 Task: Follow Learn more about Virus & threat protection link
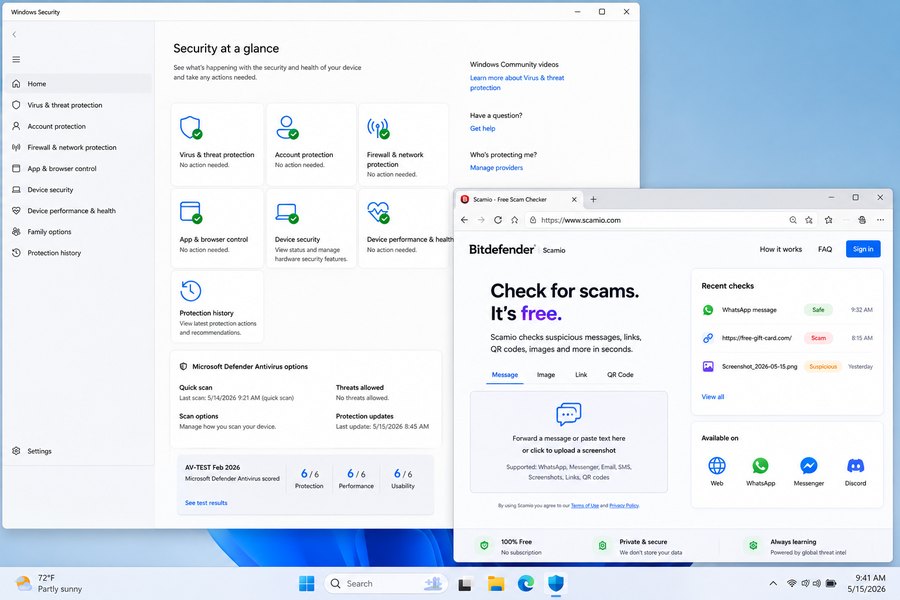[x=517, y=83]
